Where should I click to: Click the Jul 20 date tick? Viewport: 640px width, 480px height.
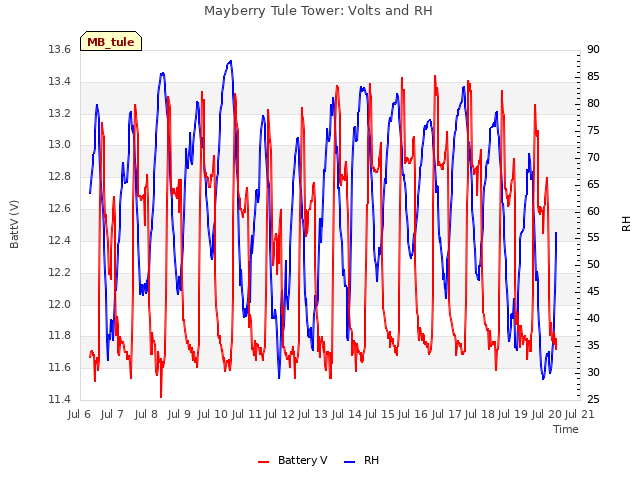[x=547, y=415]
